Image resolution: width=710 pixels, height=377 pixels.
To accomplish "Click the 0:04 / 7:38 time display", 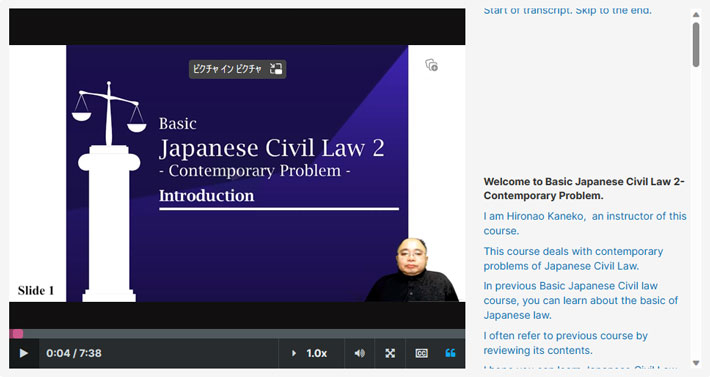I will (74, 353).
